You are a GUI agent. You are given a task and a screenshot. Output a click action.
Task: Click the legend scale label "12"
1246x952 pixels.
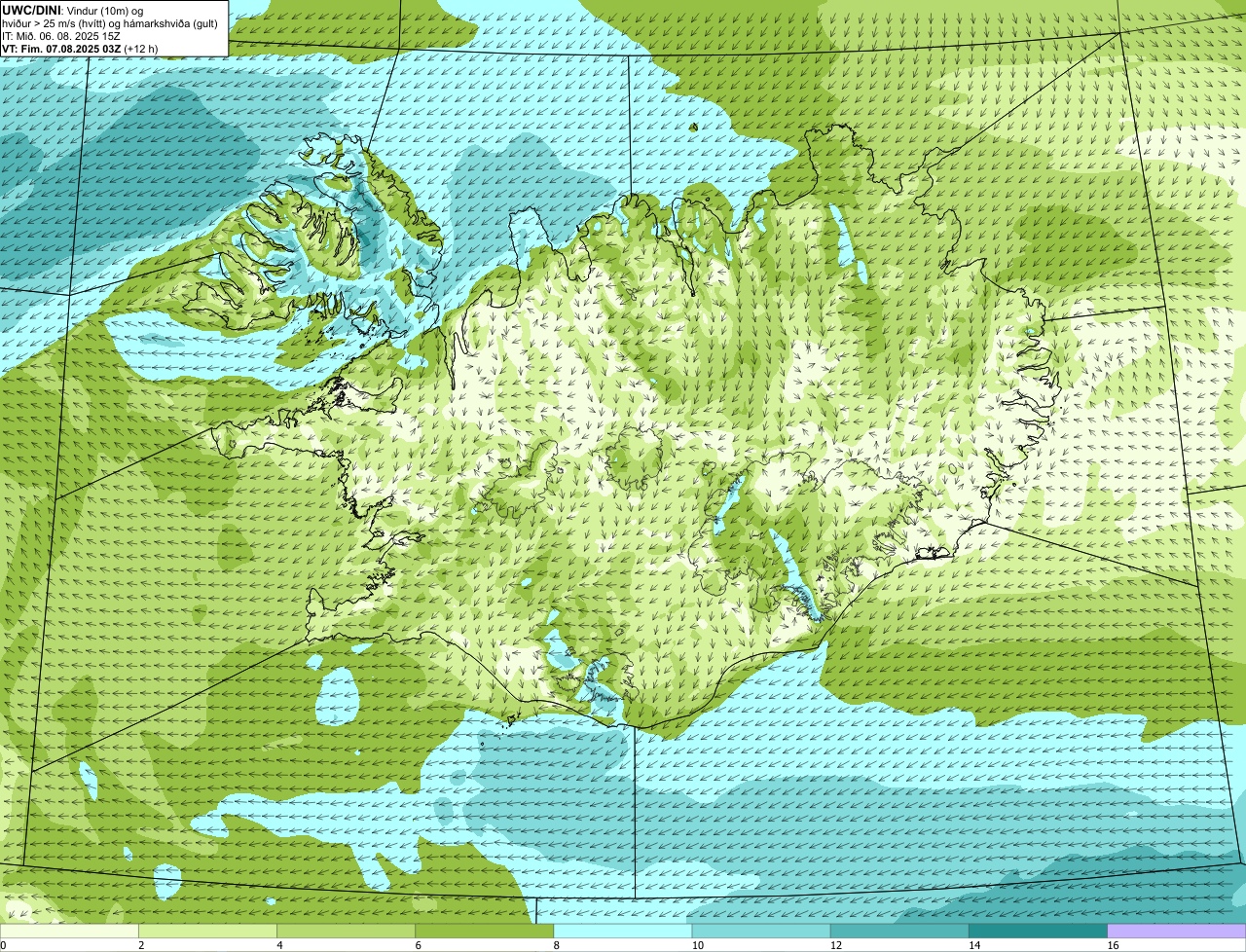coord(835,945)
